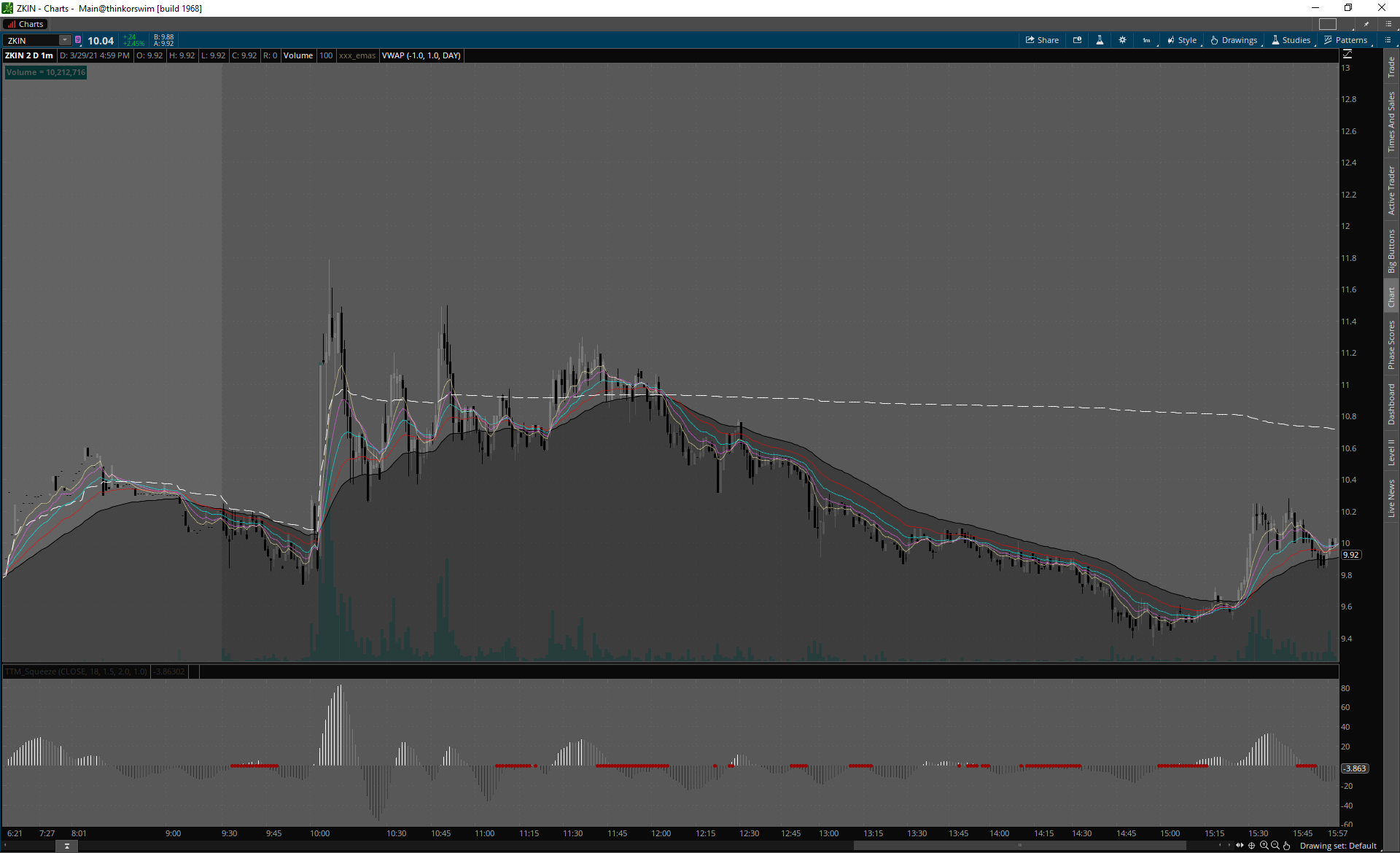Select the crosshair pan tool icon
This screenshot has height=853, width=1400.
pos(1252,846)
